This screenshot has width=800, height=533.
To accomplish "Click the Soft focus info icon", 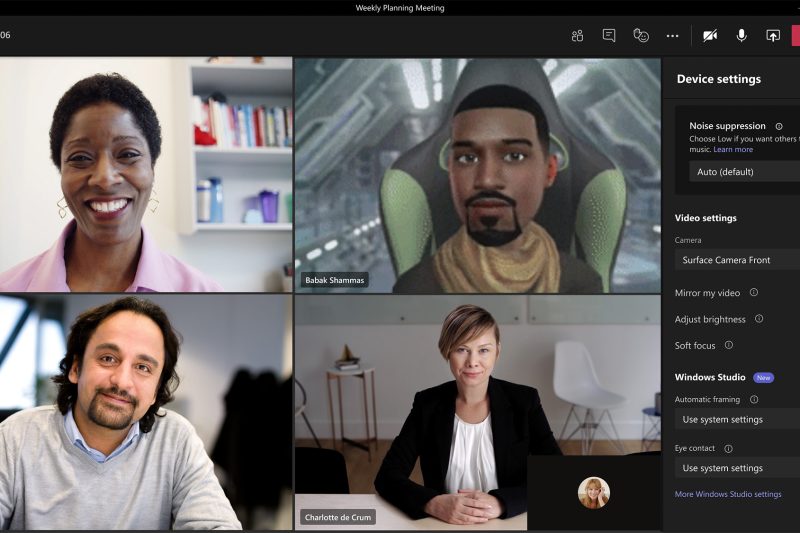I will pyautogui.click(x=729, y=345).
